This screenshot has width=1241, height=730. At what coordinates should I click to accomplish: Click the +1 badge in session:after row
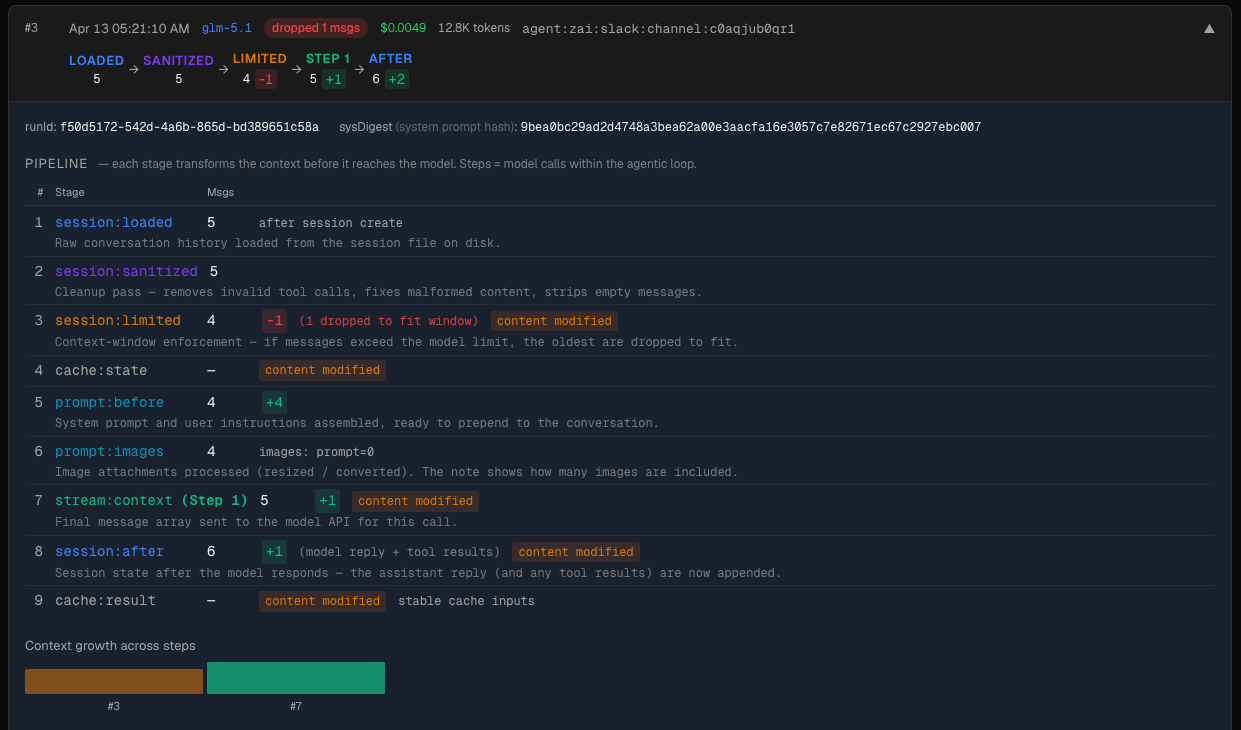(x=274, y=552)
